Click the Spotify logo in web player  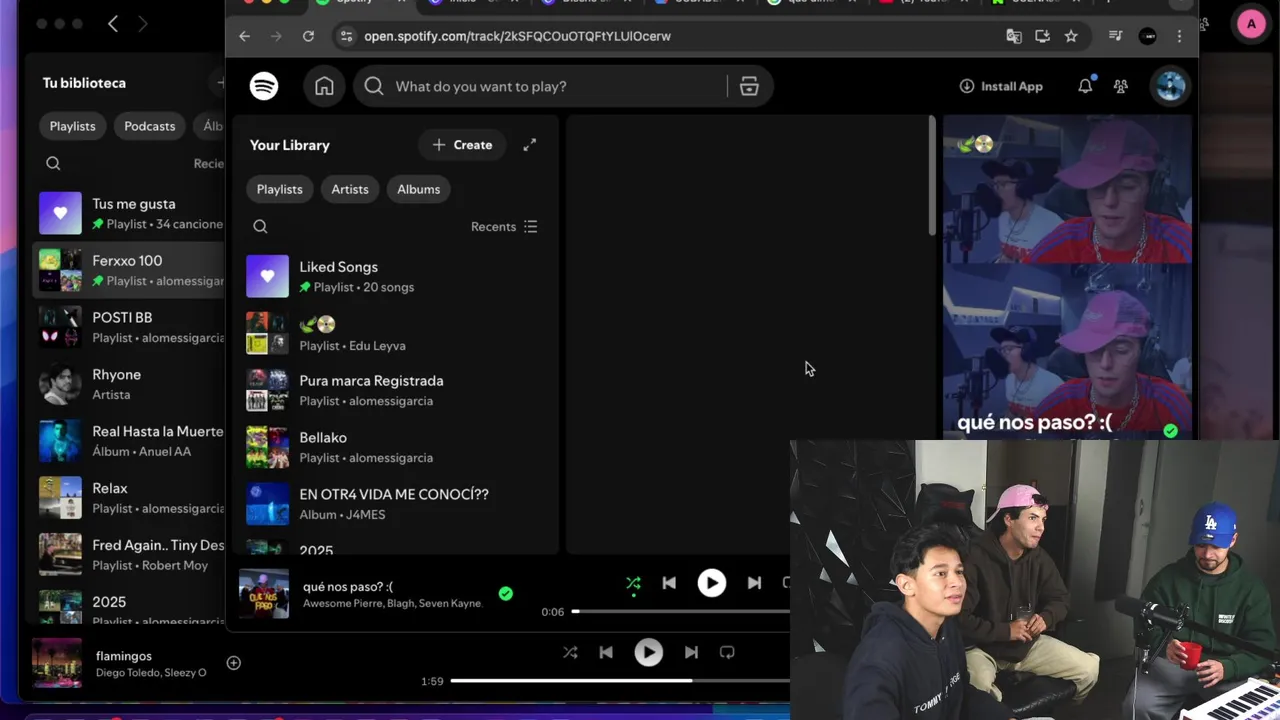tap(264, 86)
